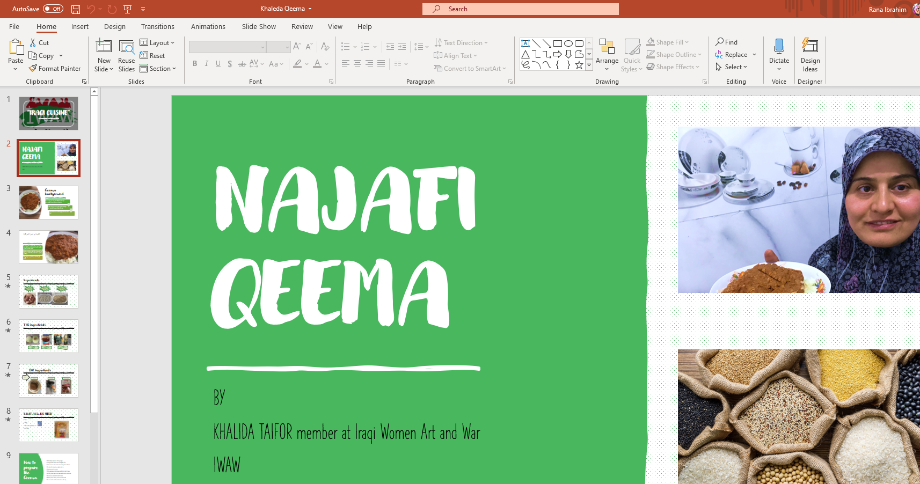Image resolution: width=920 pixels, height=484 pixels.
Task: Open the Khaleda Qeema file name dropdown
Action: click(x=286, y=9)
